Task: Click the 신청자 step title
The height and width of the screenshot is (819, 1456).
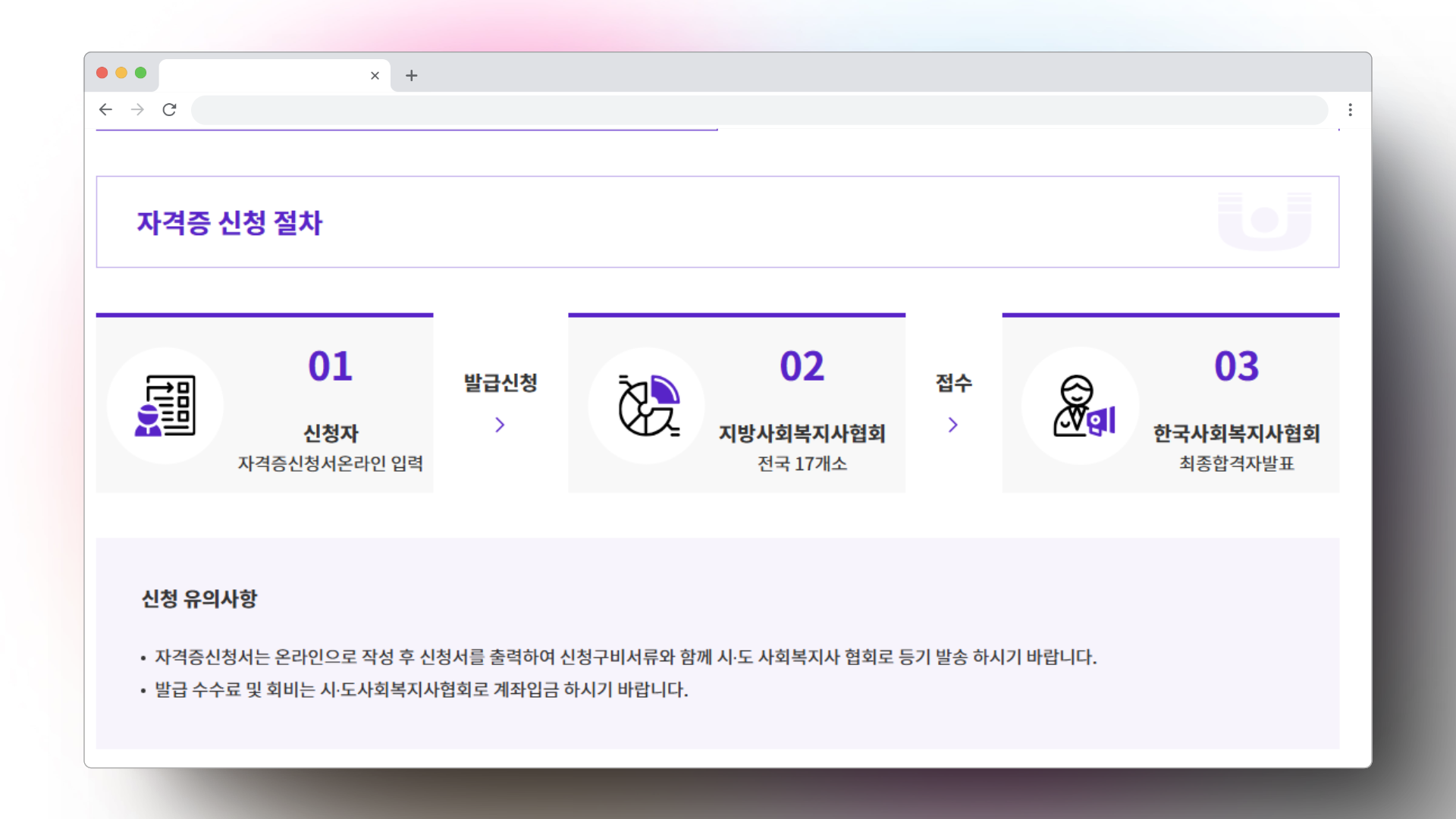Action: coord(331,434)
